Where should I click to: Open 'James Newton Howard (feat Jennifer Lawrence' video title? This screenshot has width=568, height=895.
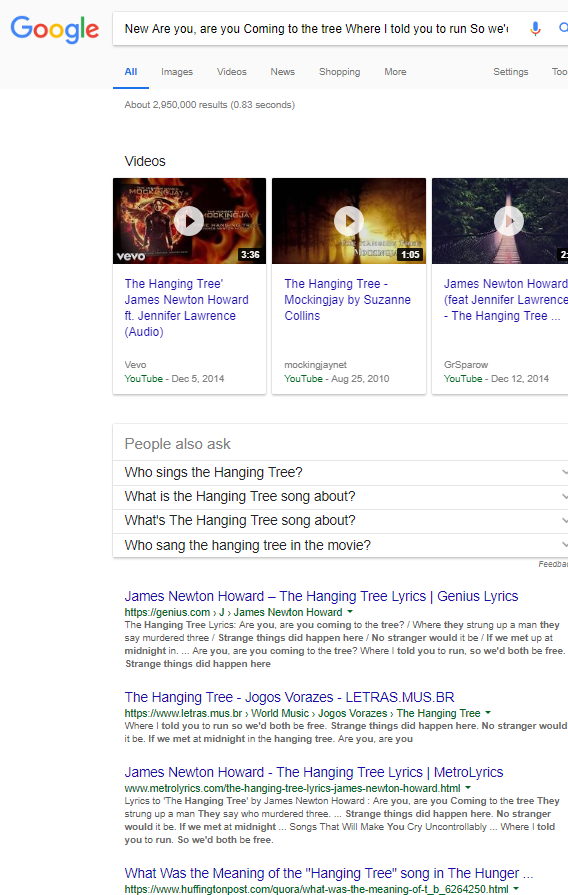506,300
